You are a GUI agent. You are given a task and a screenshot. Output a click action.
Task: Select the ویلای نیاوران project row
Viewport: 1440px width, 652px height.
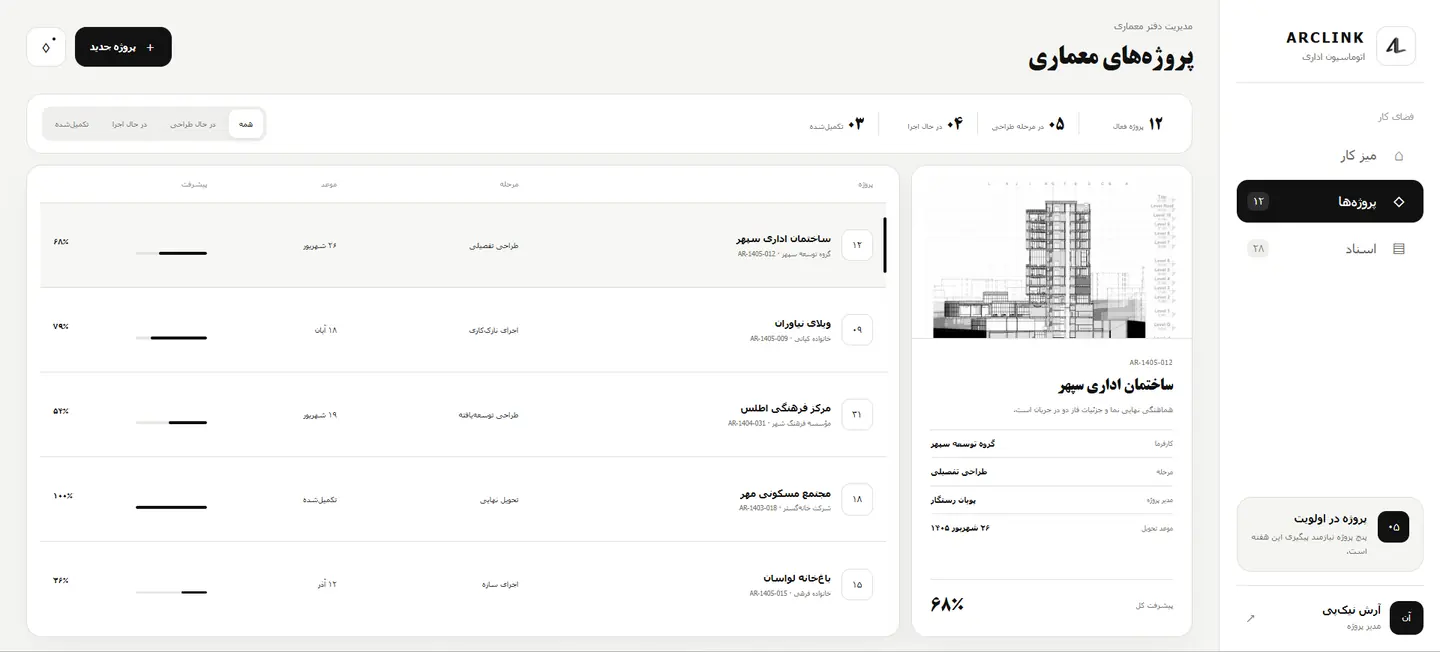[463, 330]
